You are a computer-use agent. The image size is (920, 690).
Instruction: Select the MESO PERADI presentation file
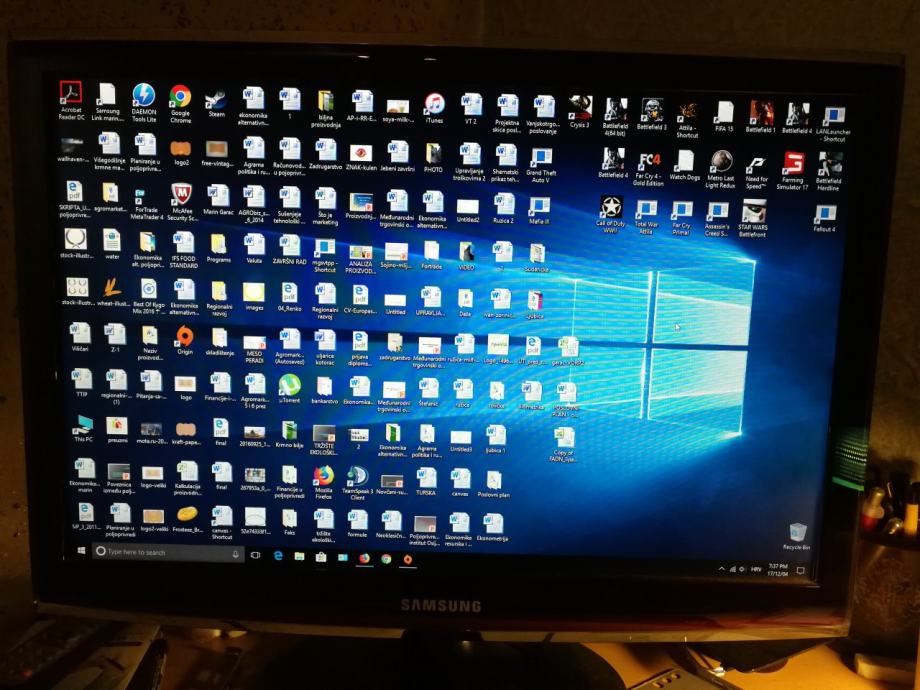coord(254,349)
